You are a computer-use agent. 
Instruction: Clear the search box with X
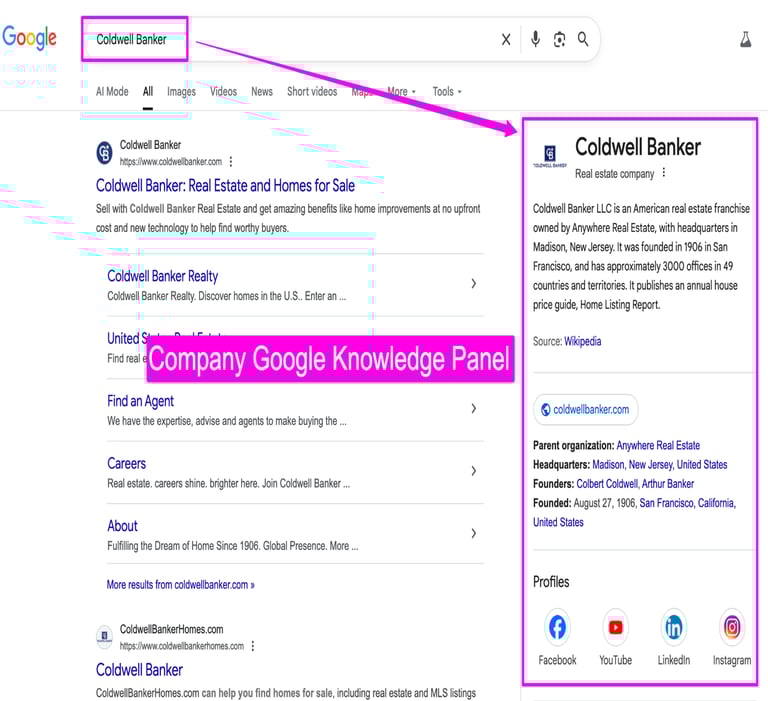click(506, 39)
